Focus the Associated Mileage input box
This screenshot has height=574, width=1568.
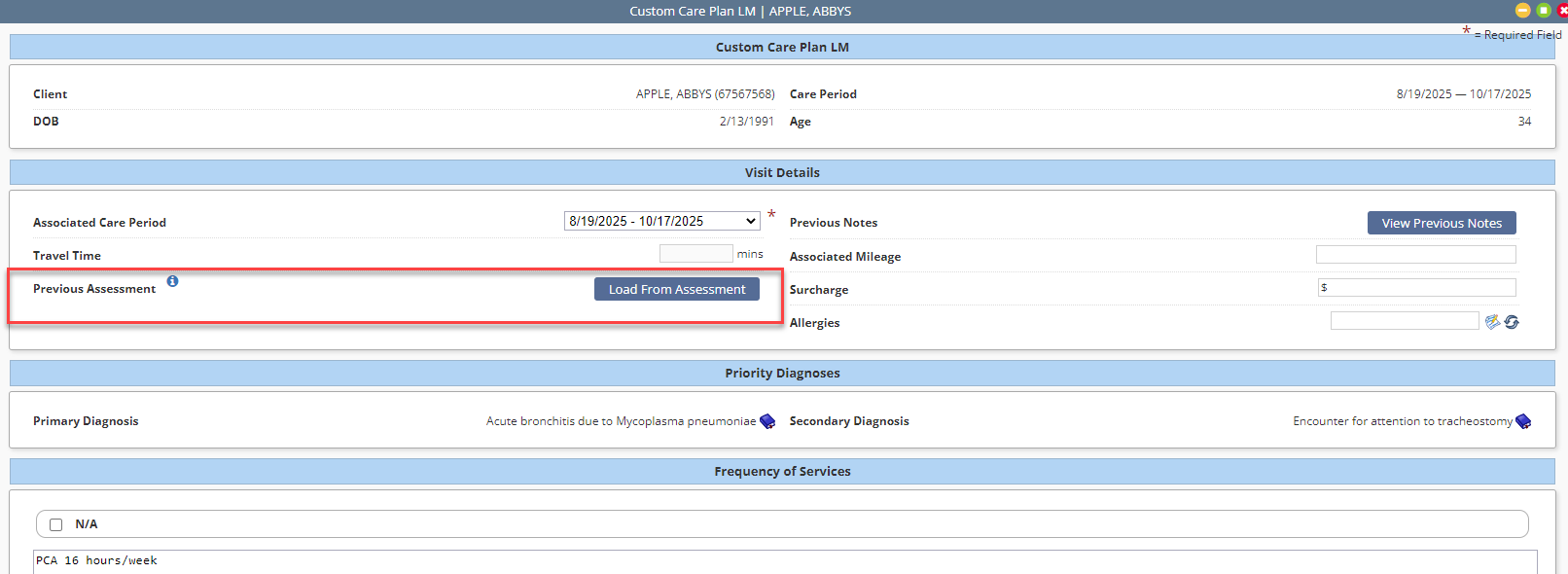click(x=1415, y=255)
